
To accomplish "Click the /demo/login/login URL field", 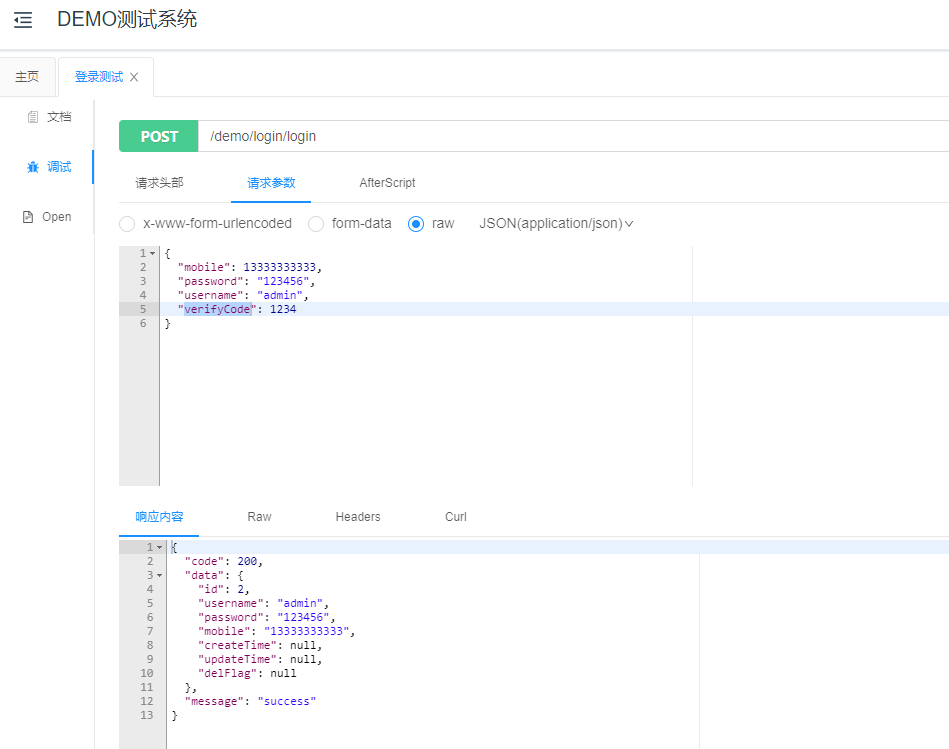I will [573, 136].
